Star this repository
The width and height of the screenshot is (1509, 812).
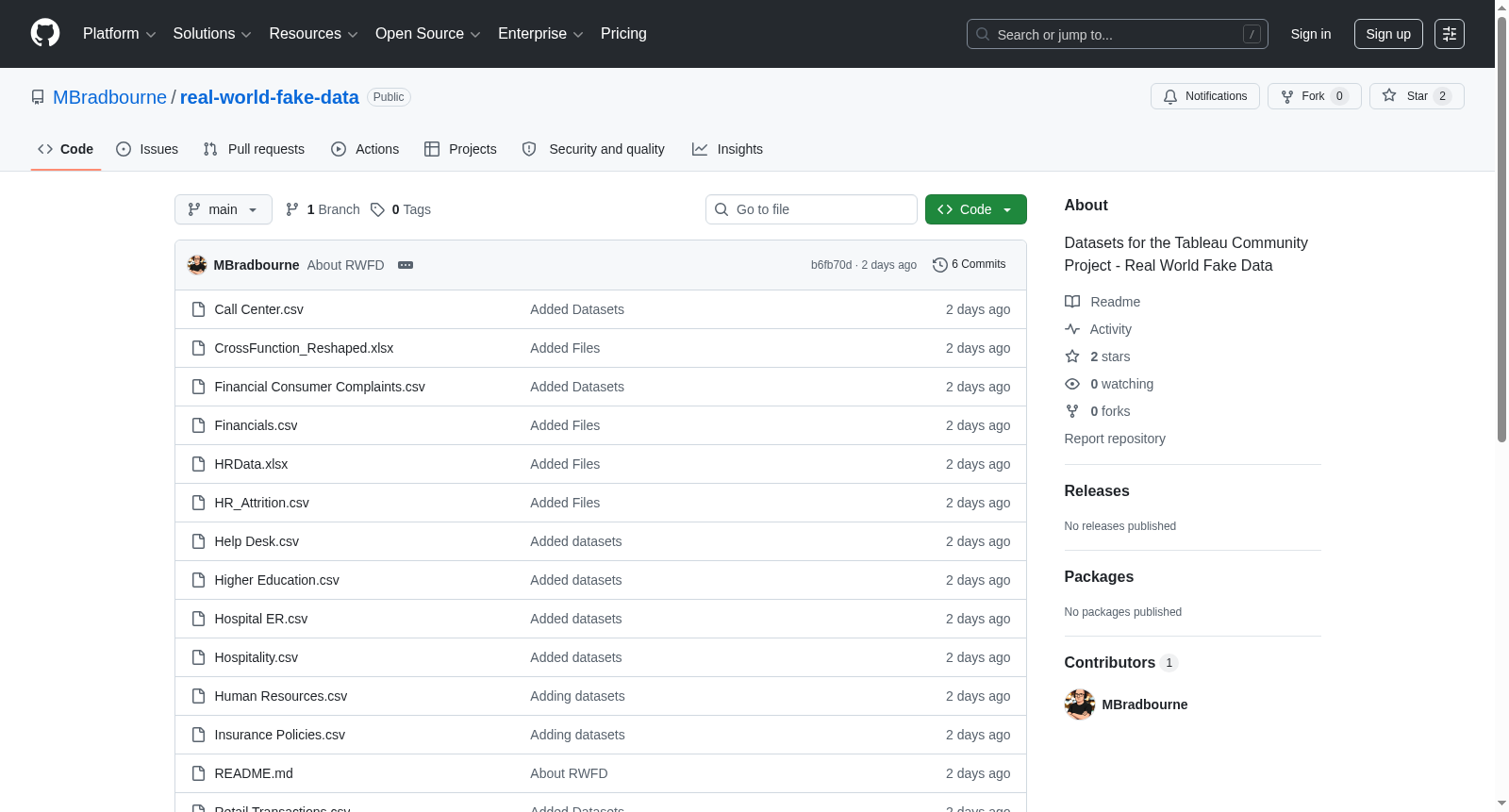1417,96
